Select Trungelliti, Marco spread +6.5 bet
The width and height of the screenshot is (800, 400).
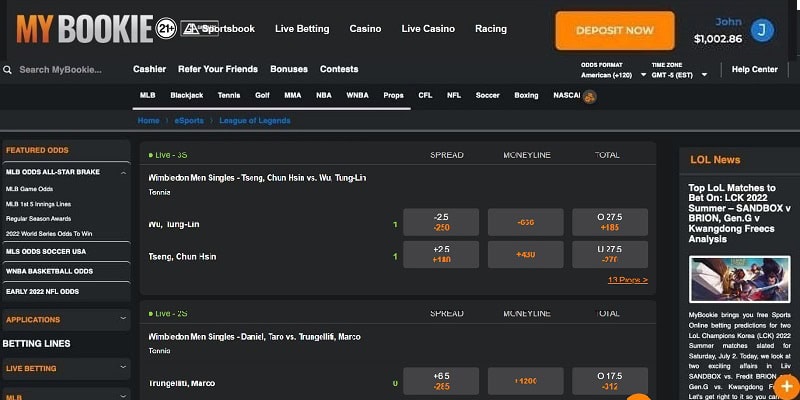[441, 381]
